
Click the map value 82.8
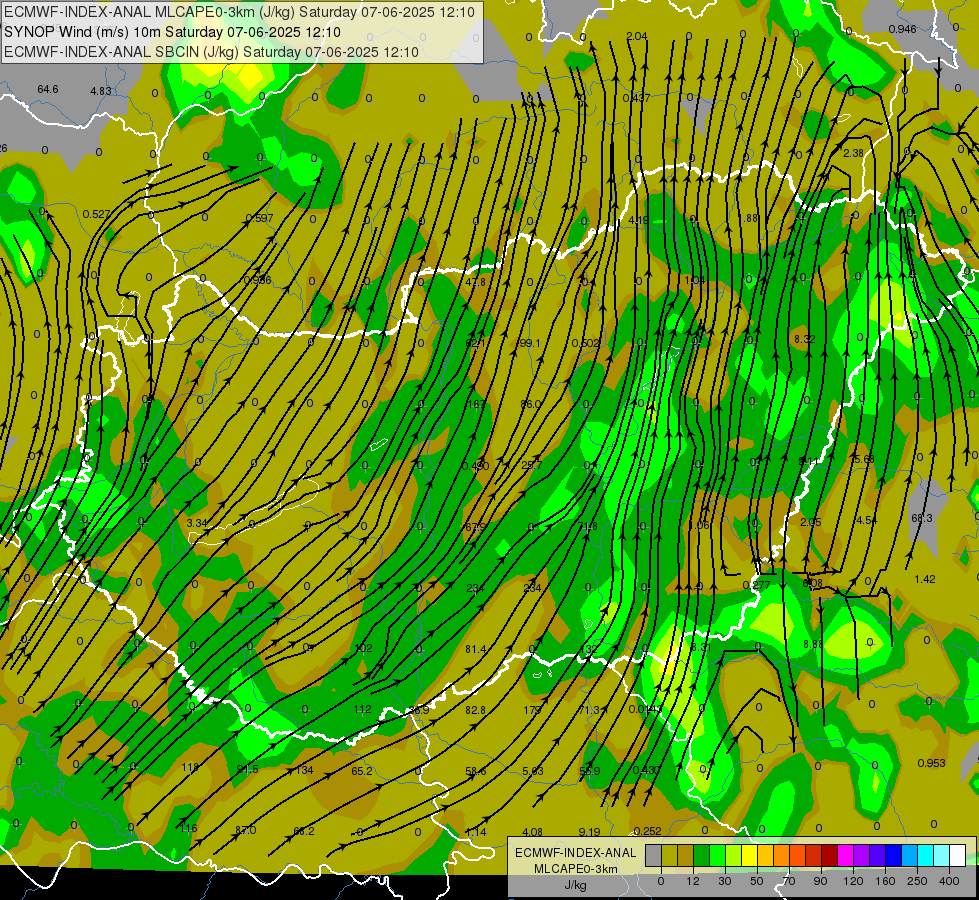(x=475, y=710)
